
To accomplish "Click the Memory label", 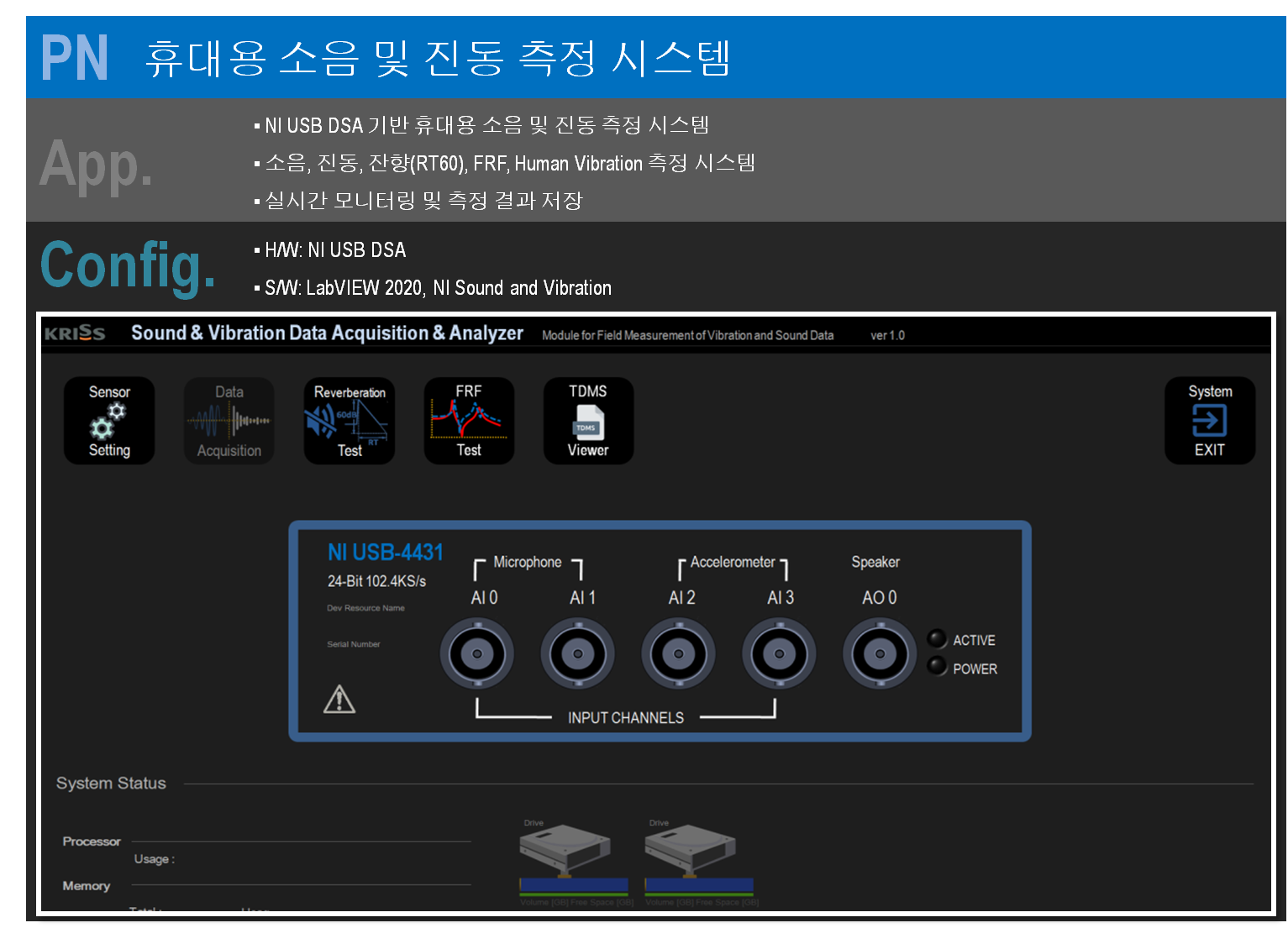I will click(x=87, y=886).
